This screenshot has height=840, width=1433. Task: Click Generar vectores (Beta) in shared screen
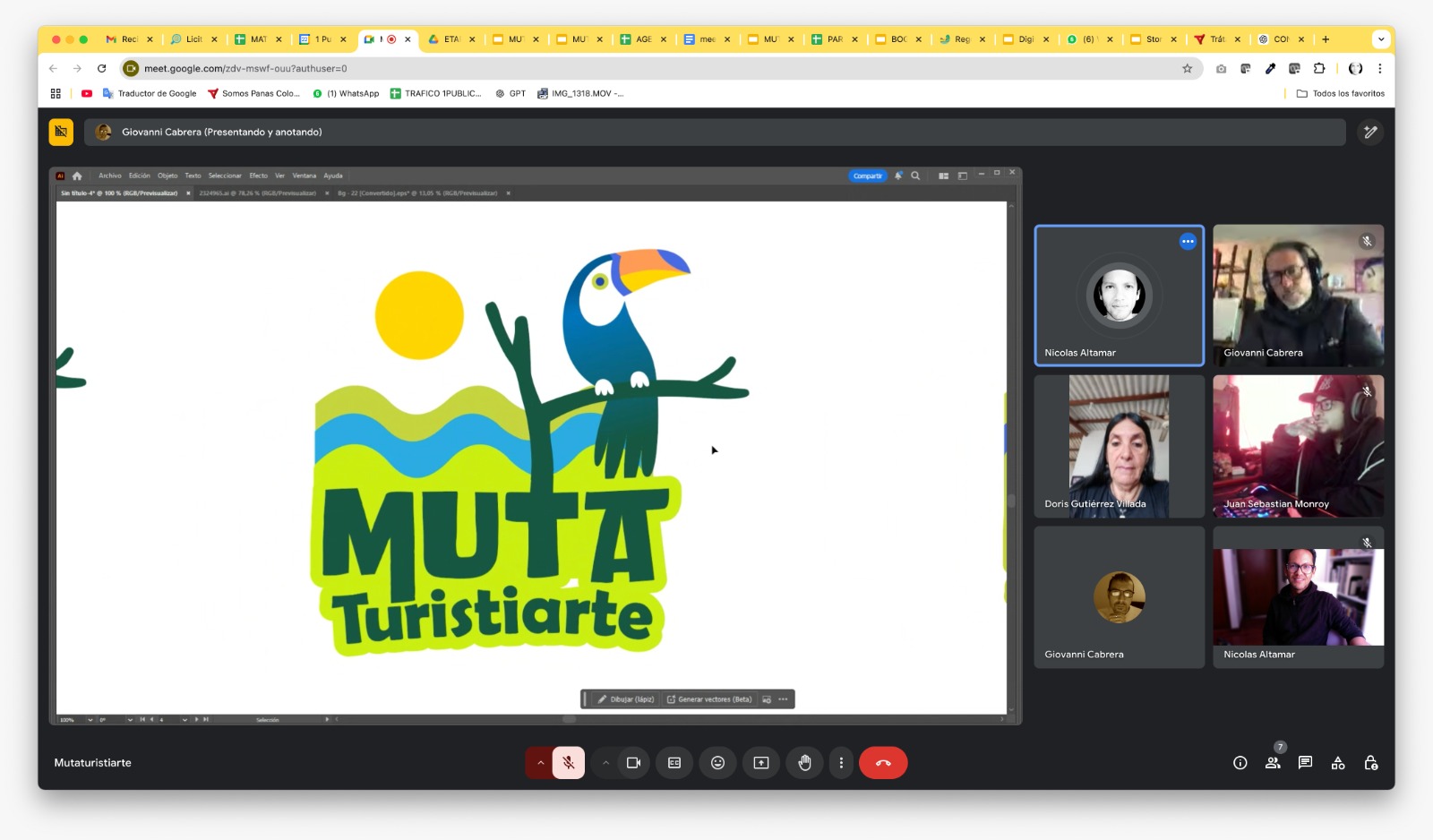point(709,699)
